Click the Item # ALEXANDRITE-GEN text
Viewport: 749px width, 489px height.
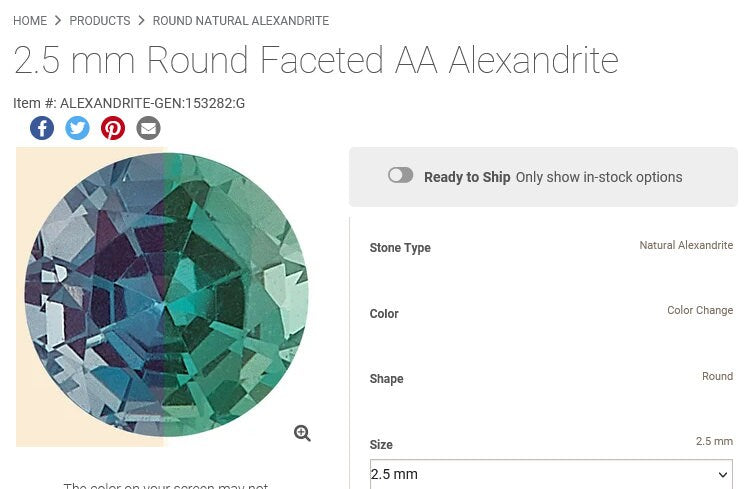coord(129,103)
